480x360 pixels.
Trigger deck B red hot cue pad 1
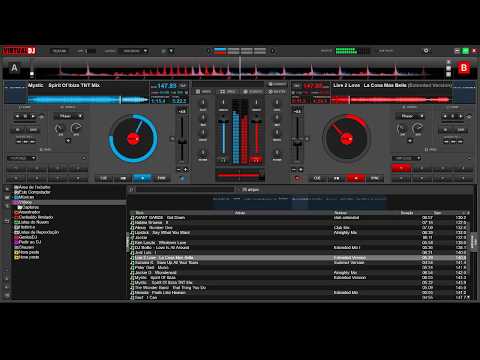[401, 168]
